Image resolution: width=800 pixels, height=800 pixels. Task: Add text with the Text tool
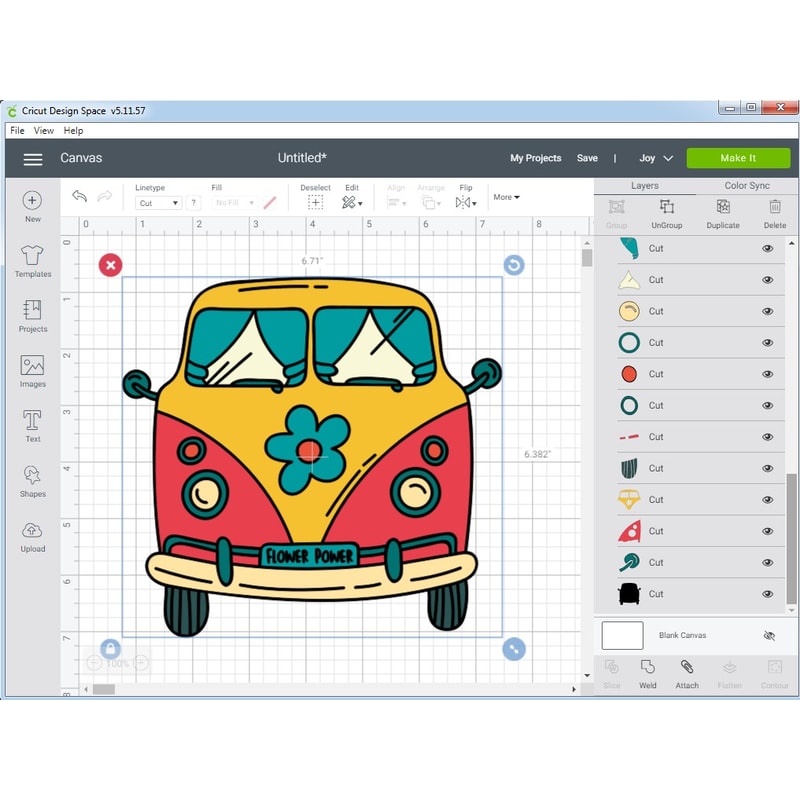click(32, 424)
